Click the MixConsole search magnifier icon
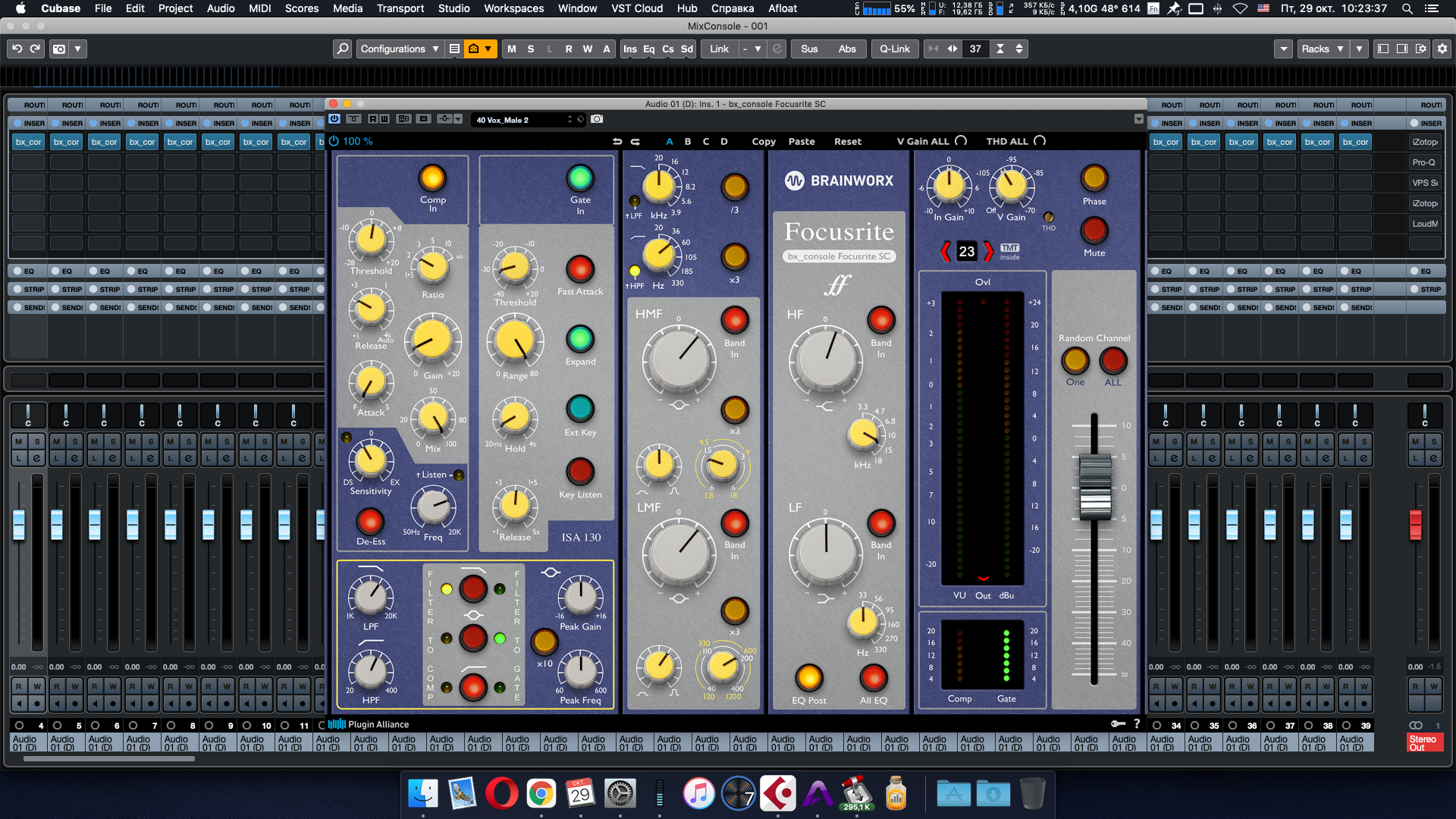Viewport: 1456px width, 819px height. (342, 49)
